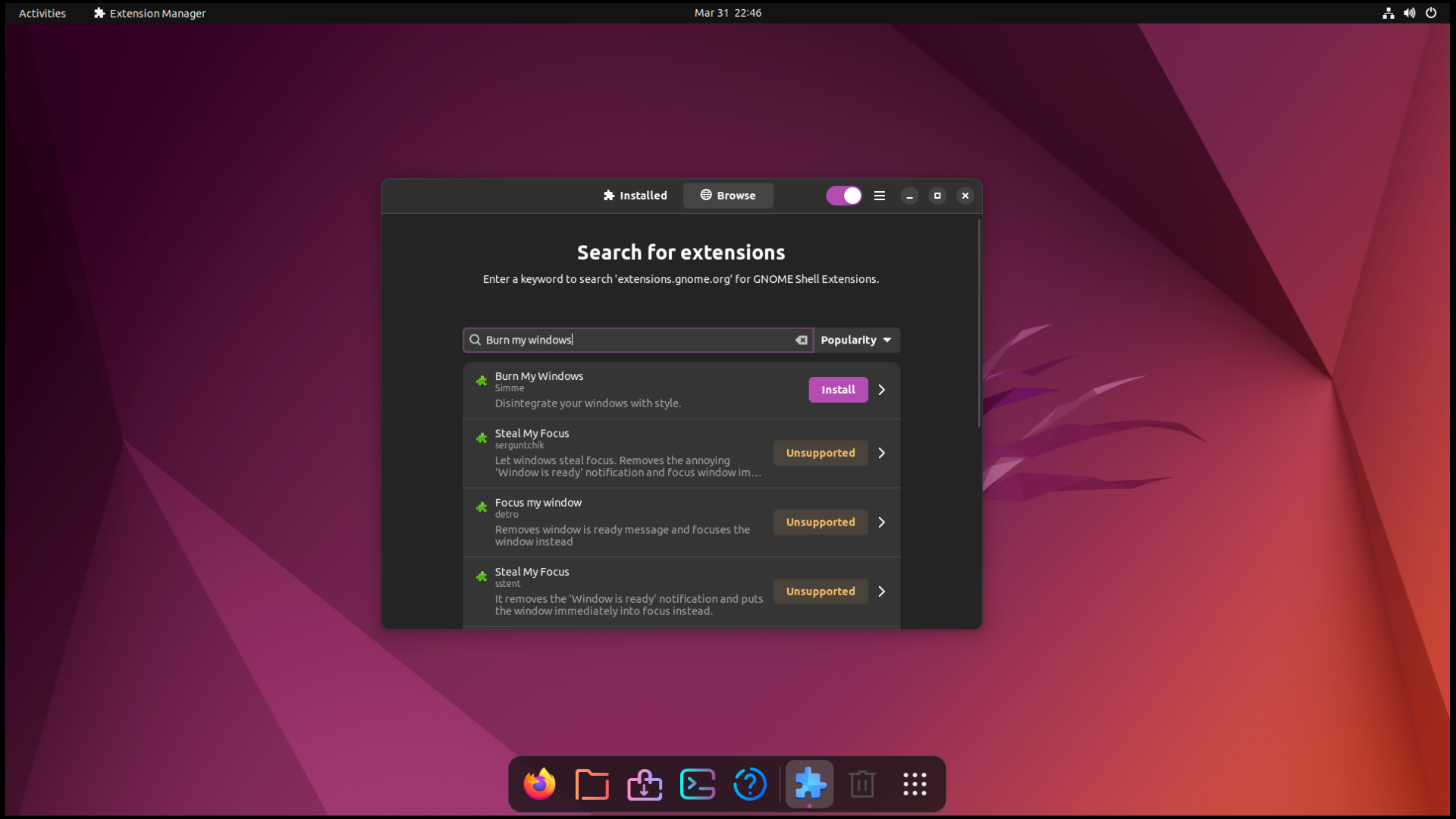Click the 'Search for extensions' heading

[681, 253]
